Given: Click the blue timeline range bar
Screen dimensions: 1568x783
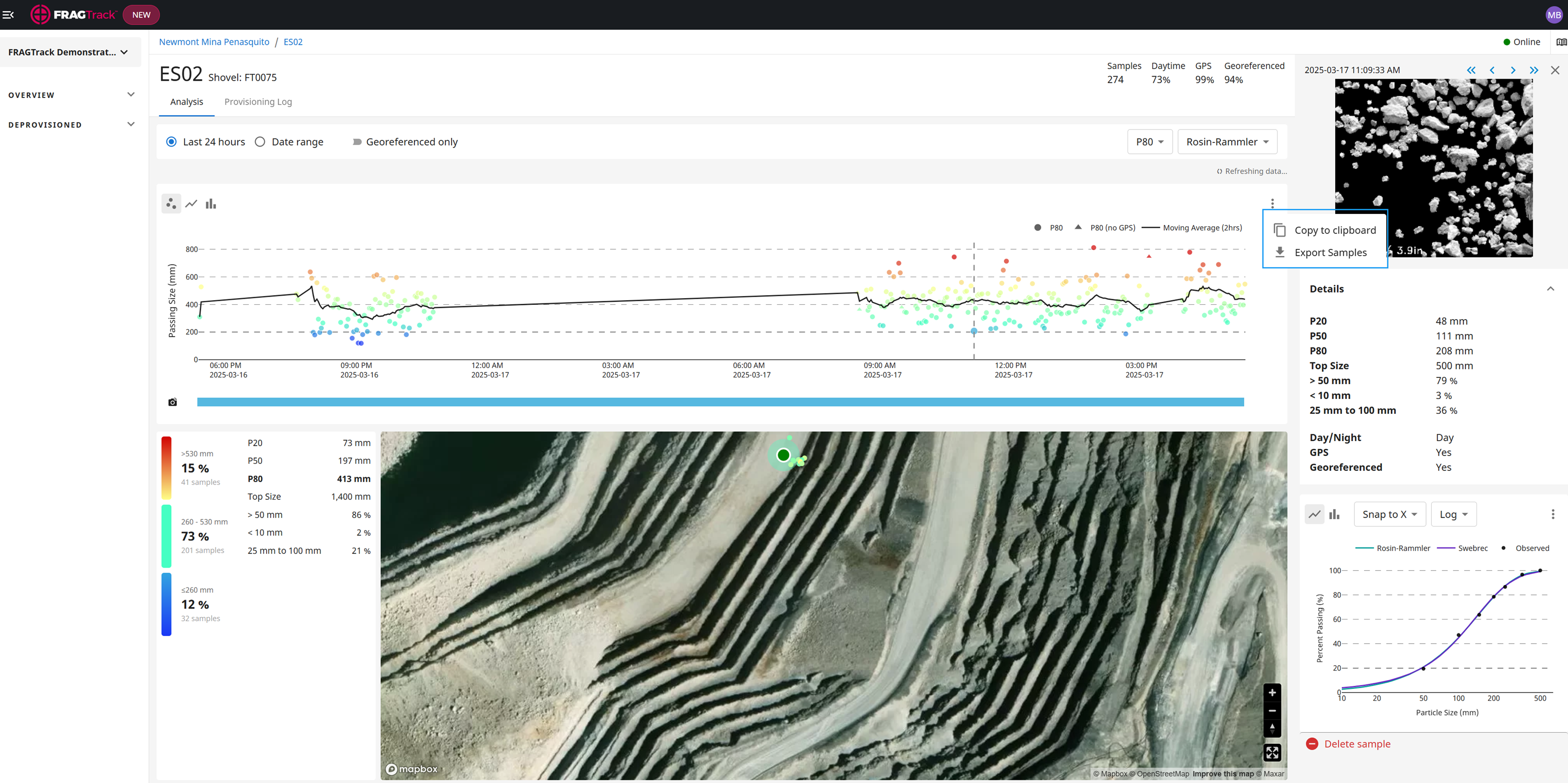Looking at the screenshot, I should pyautogui.click(x=720, y=402).
